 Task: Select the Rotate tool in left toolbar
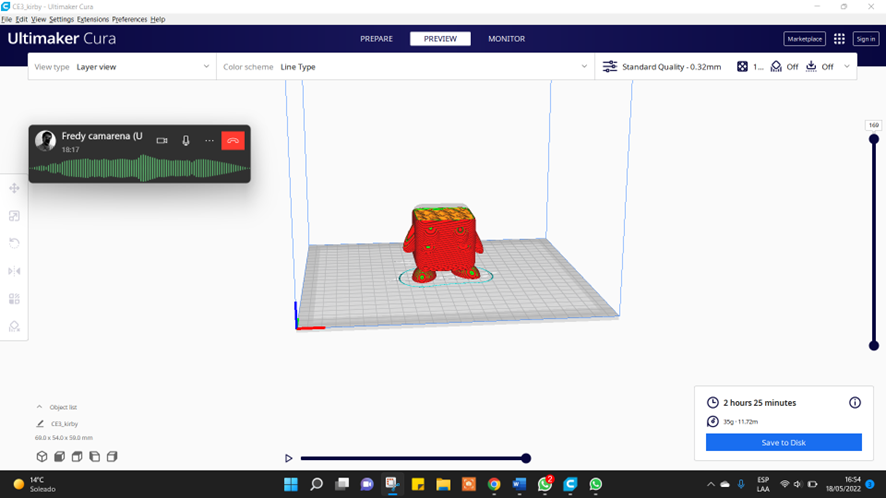click(x=14, y=244)
